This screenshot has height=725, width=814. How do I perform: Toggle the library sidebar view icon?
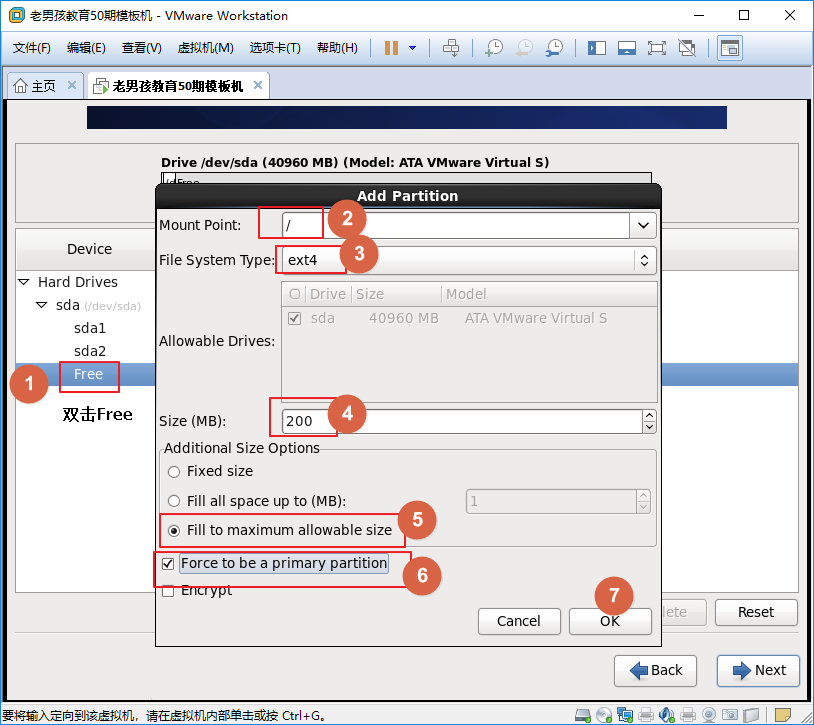tap(597, 48)
